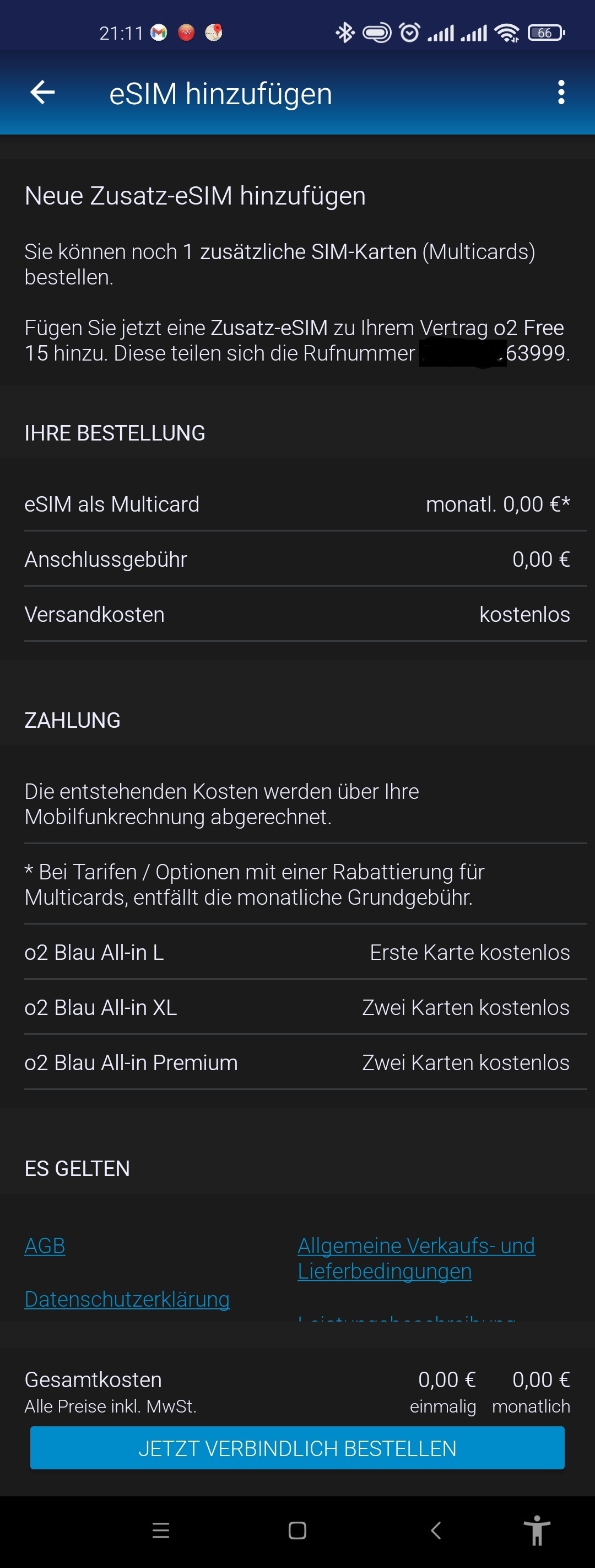595x1568 pixels.
Task: Open recent apps navigation button
Action: tap(161, 1529)
